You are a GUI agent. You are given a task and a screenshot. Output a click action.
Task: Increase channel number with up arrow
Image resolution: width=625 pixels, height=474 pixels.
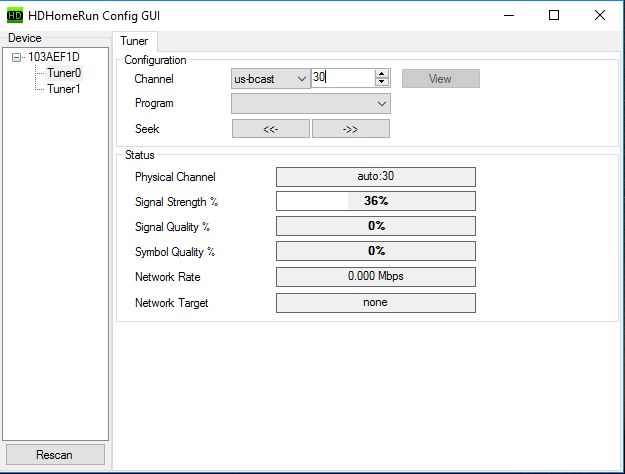[382, 74]
